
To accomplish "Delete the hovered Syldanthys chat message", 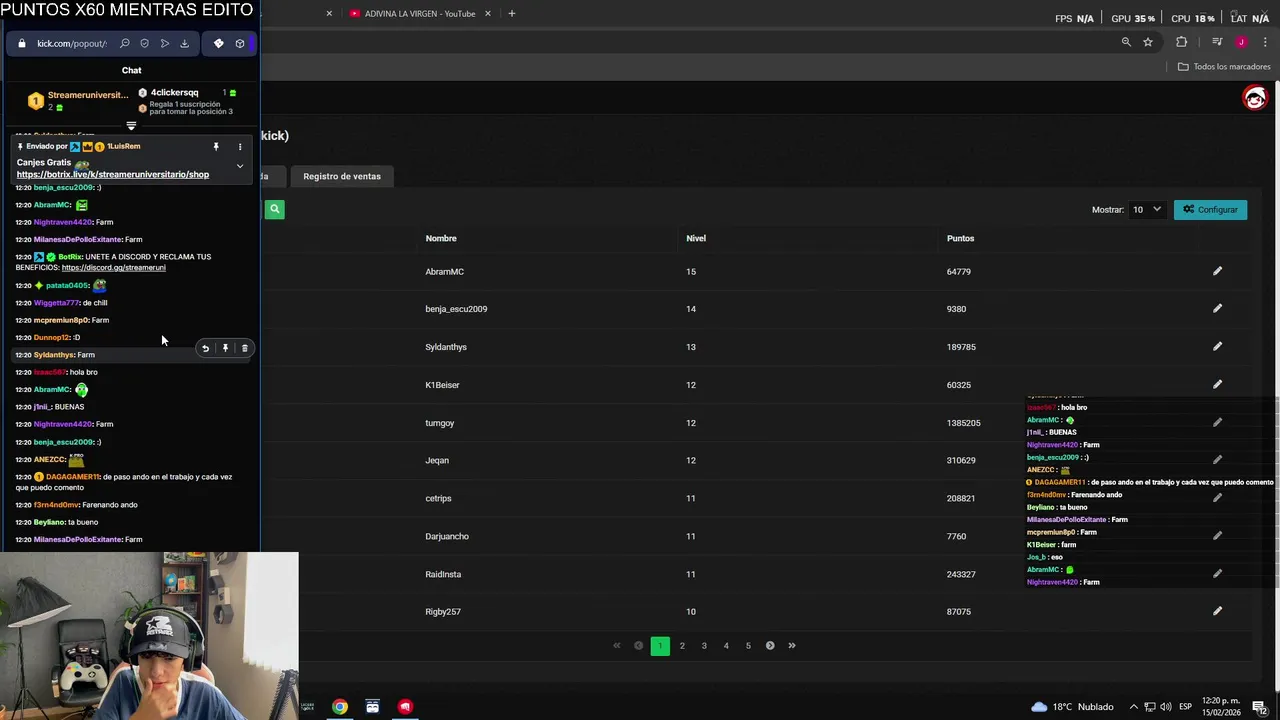I will pos(244,348).
